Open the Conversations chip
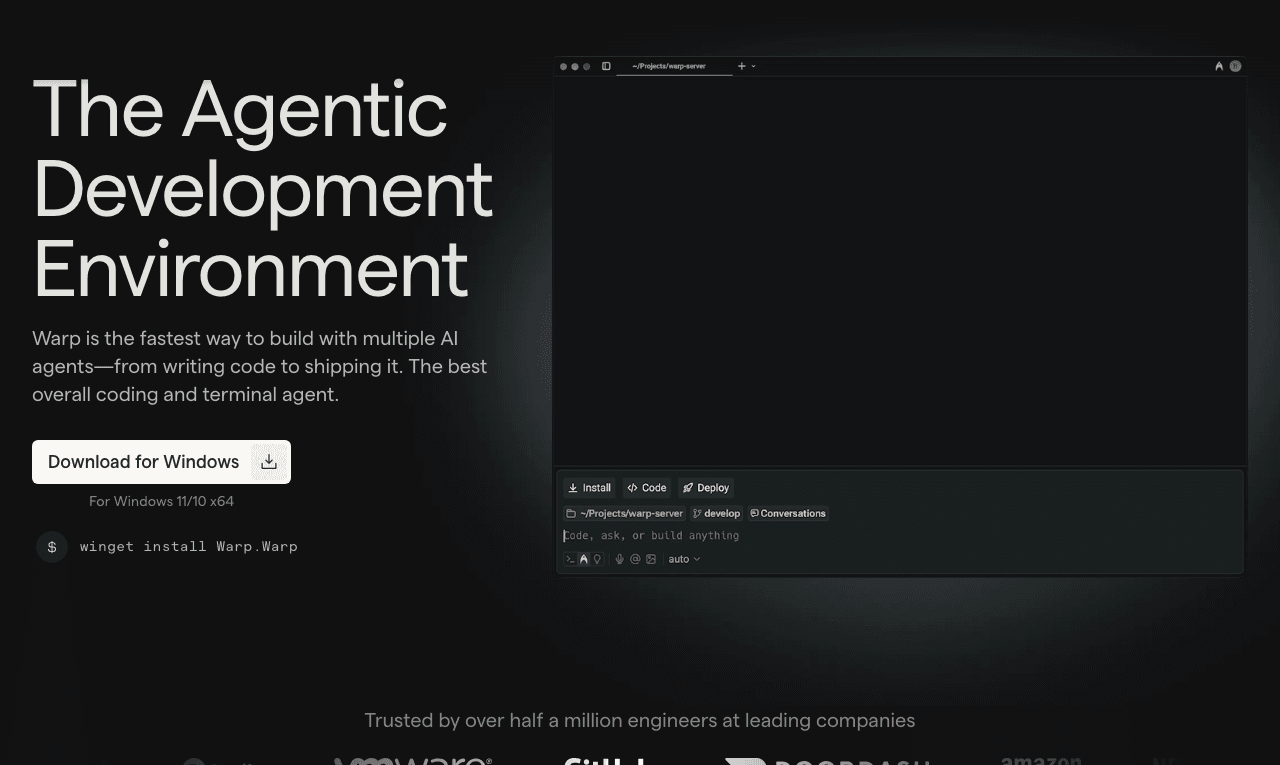 (788, 513)
